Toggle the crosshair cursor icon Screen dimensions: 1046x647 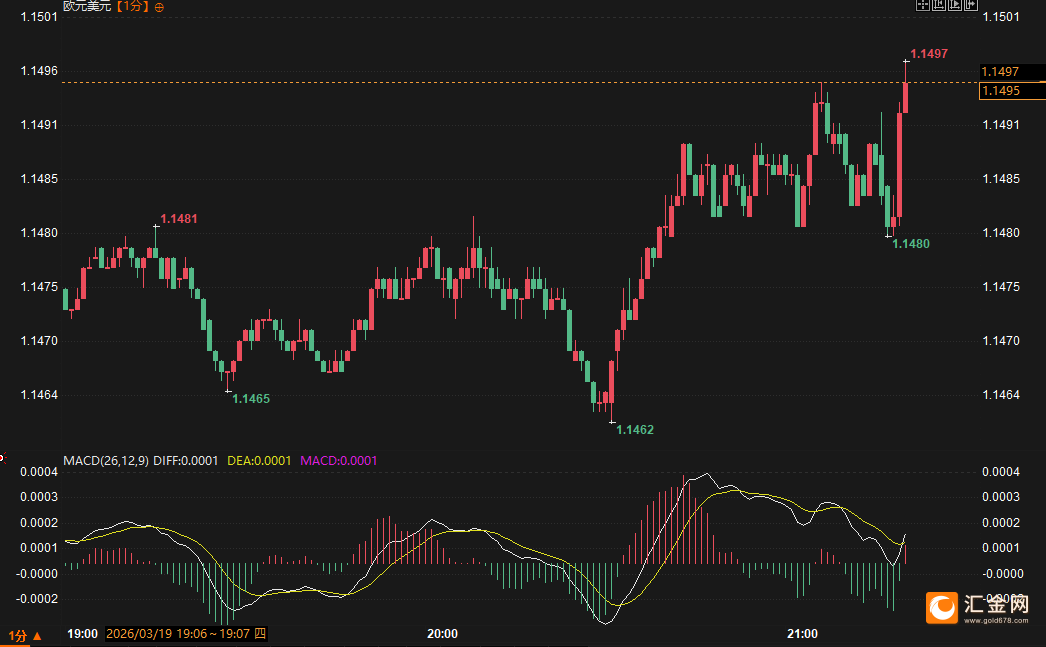923,5
